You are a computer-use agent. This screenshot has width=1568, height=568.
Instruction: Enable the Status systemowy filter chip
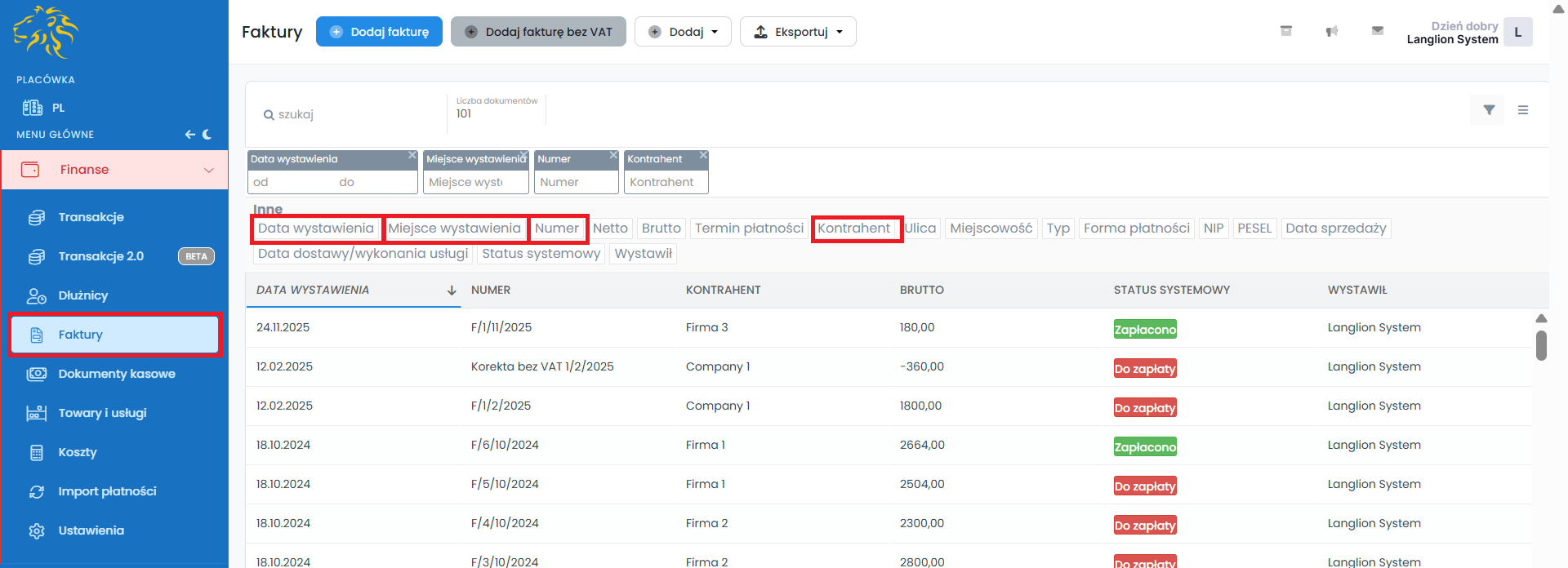point(541,254)
